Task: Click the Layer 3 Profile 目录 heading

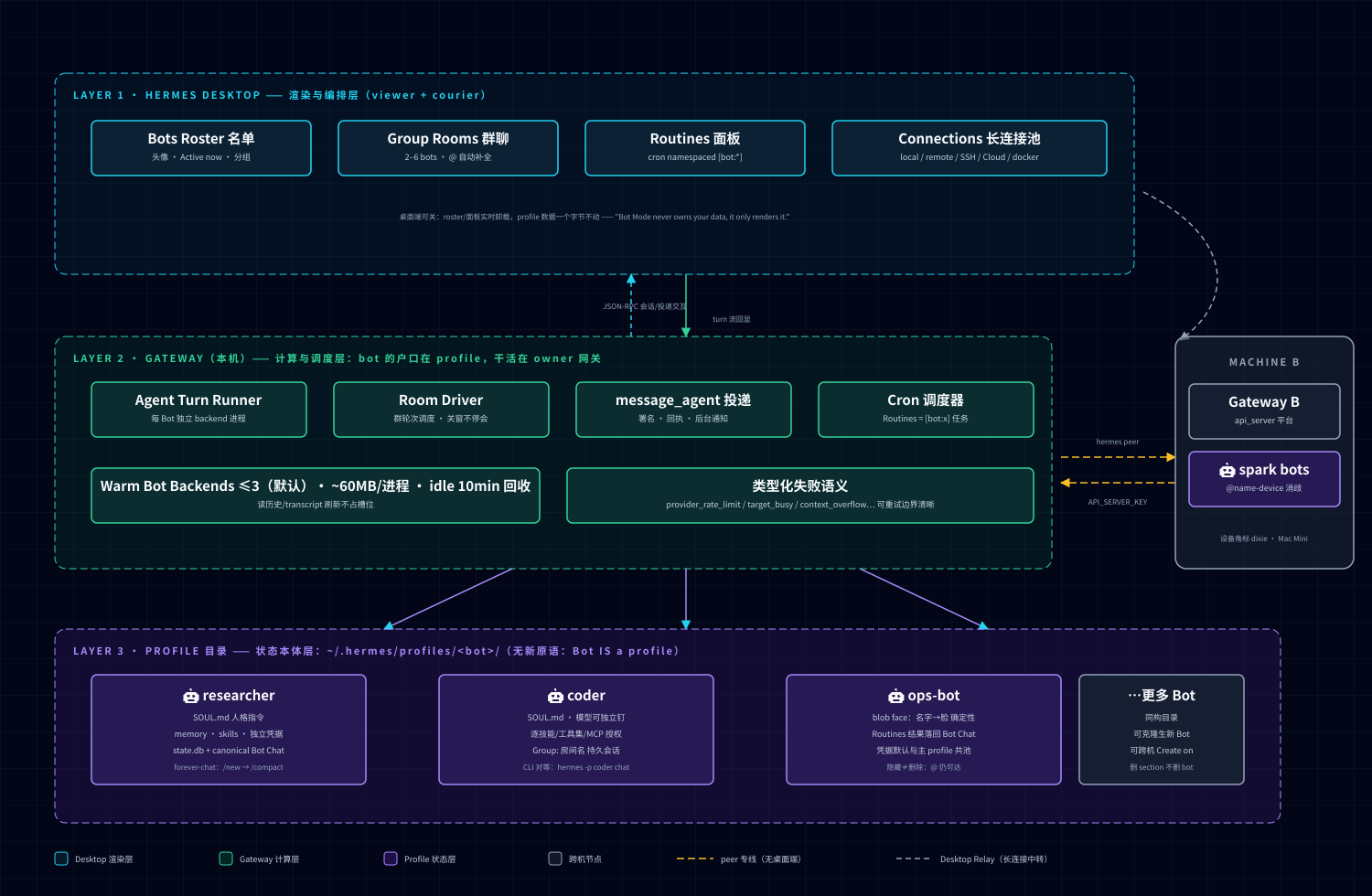Action: coord(376,651)
